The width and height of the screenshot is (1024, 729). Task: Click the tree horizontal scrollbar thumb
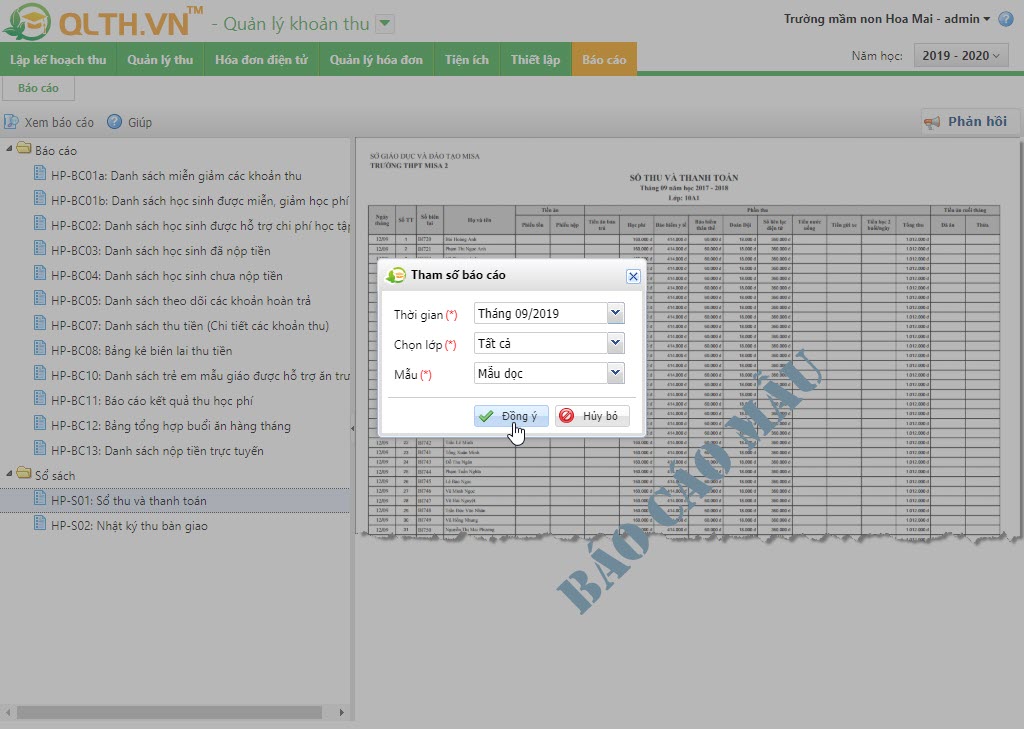pyautogui.click(x=169, y=712)
